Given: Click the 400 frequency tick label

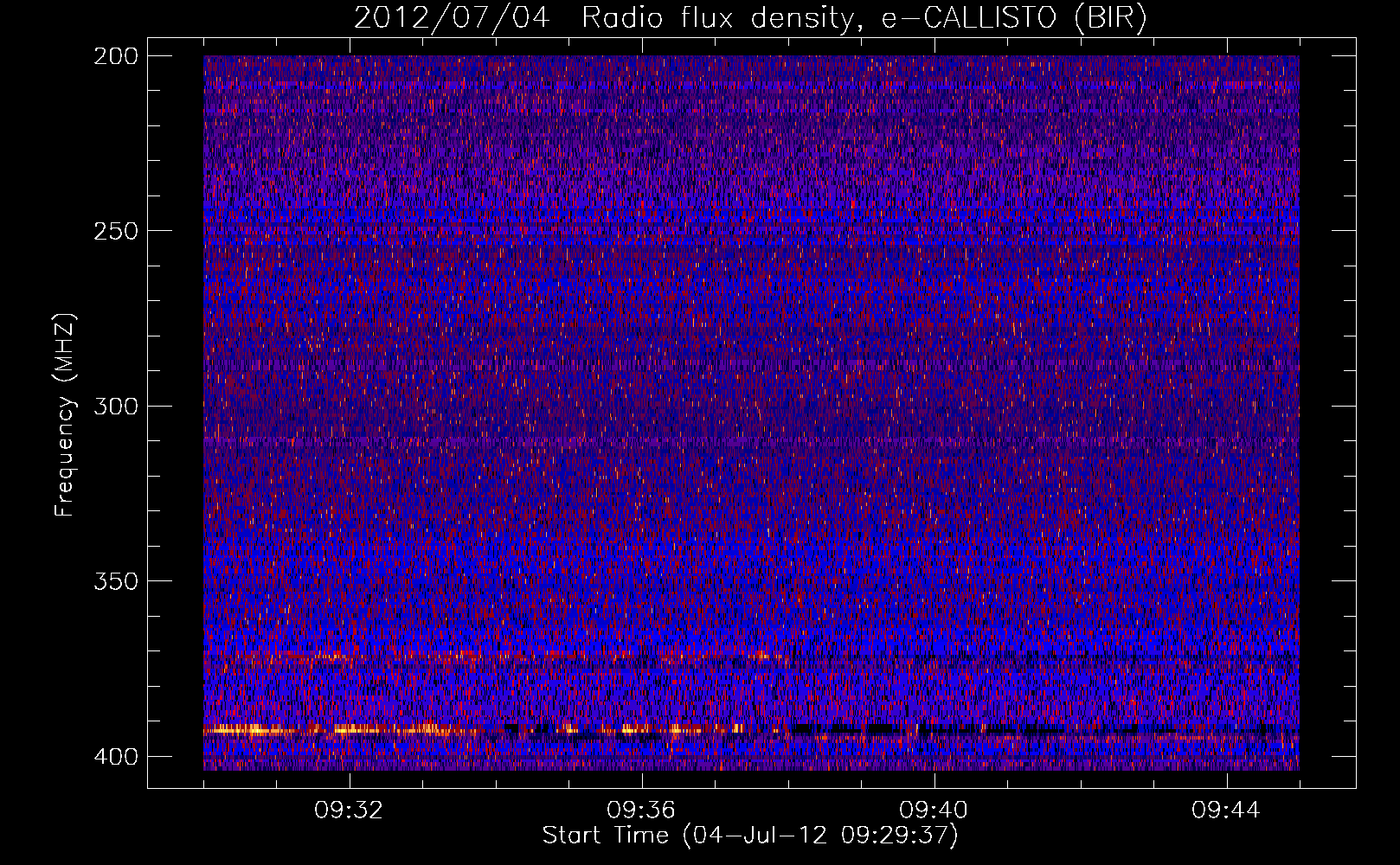Looking at the screenshot, I should (115, 757).
